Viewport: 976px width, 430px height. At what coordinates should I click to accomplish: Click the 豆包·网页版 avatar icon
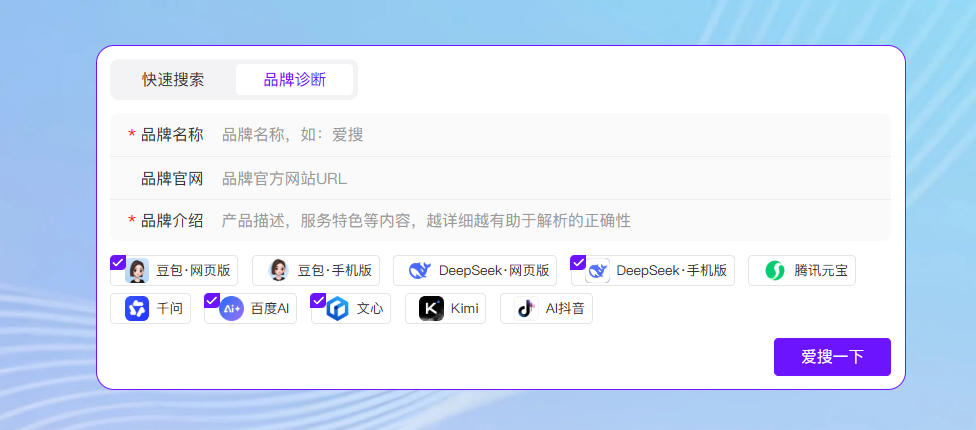coord(138,270)
